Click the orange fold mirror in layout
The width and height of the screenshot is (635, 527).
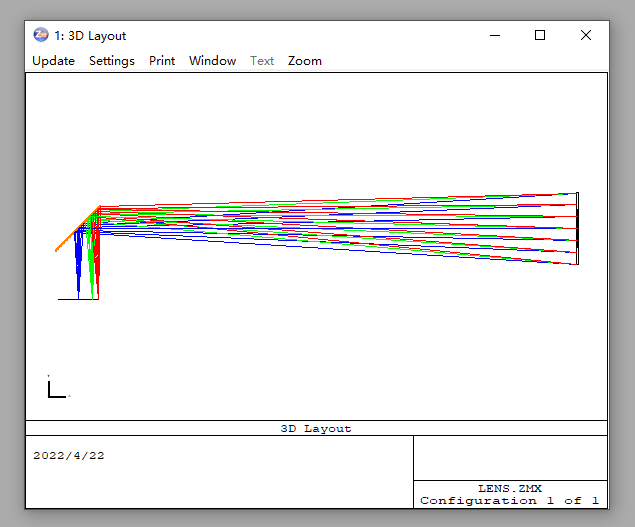(x=78, y=229)
